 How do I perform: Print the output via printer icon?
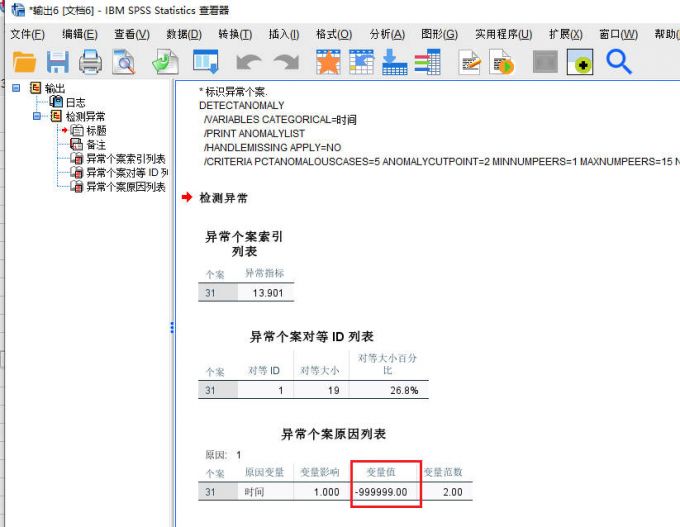pos(90,62)
